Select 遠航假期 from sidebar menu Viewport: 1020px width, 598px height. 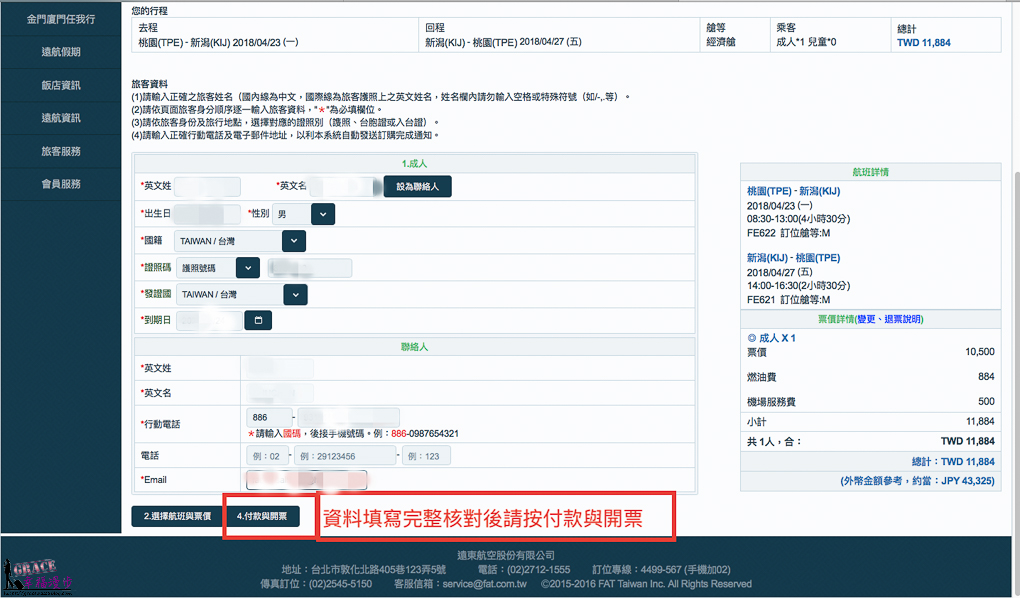tap(61, 52)
